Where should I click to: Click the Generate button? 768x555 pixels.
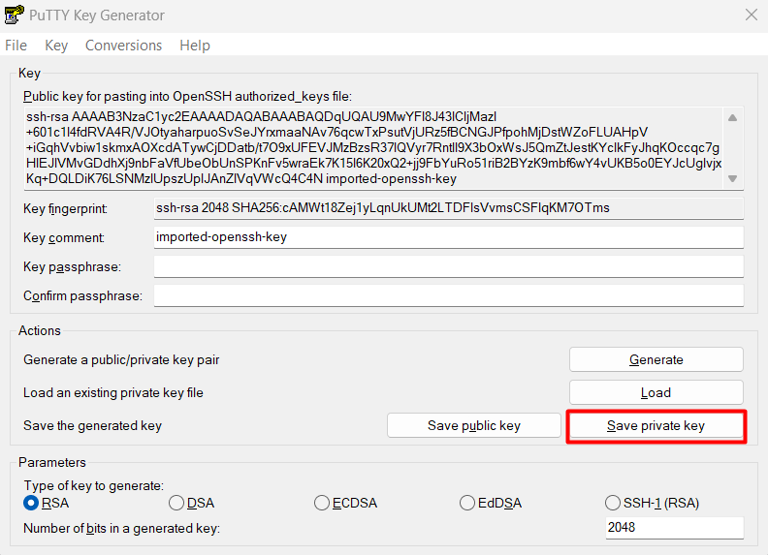coord(656,360)
